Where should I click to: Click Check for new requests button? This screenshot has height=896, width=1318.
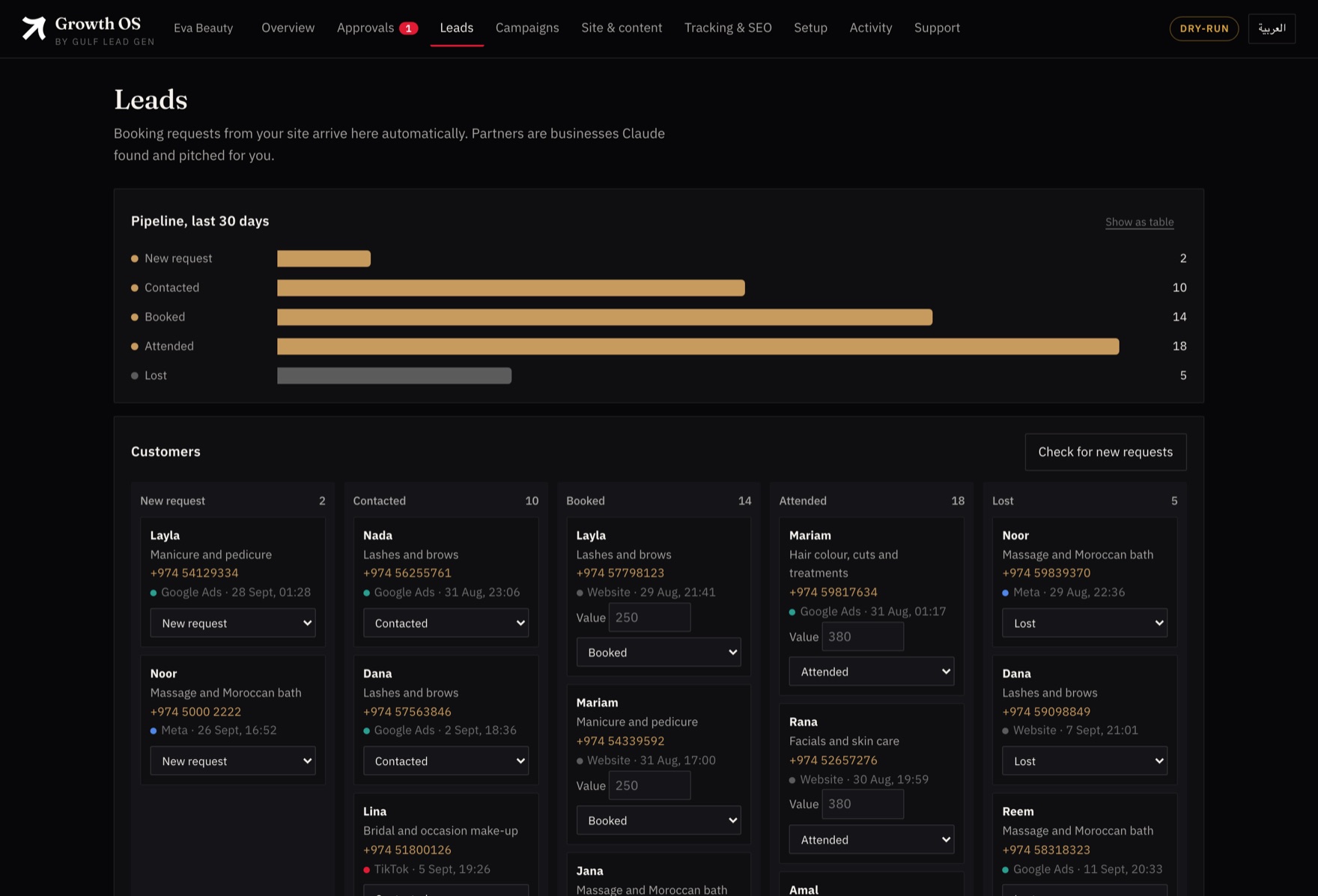click(x=1105, y=452)
